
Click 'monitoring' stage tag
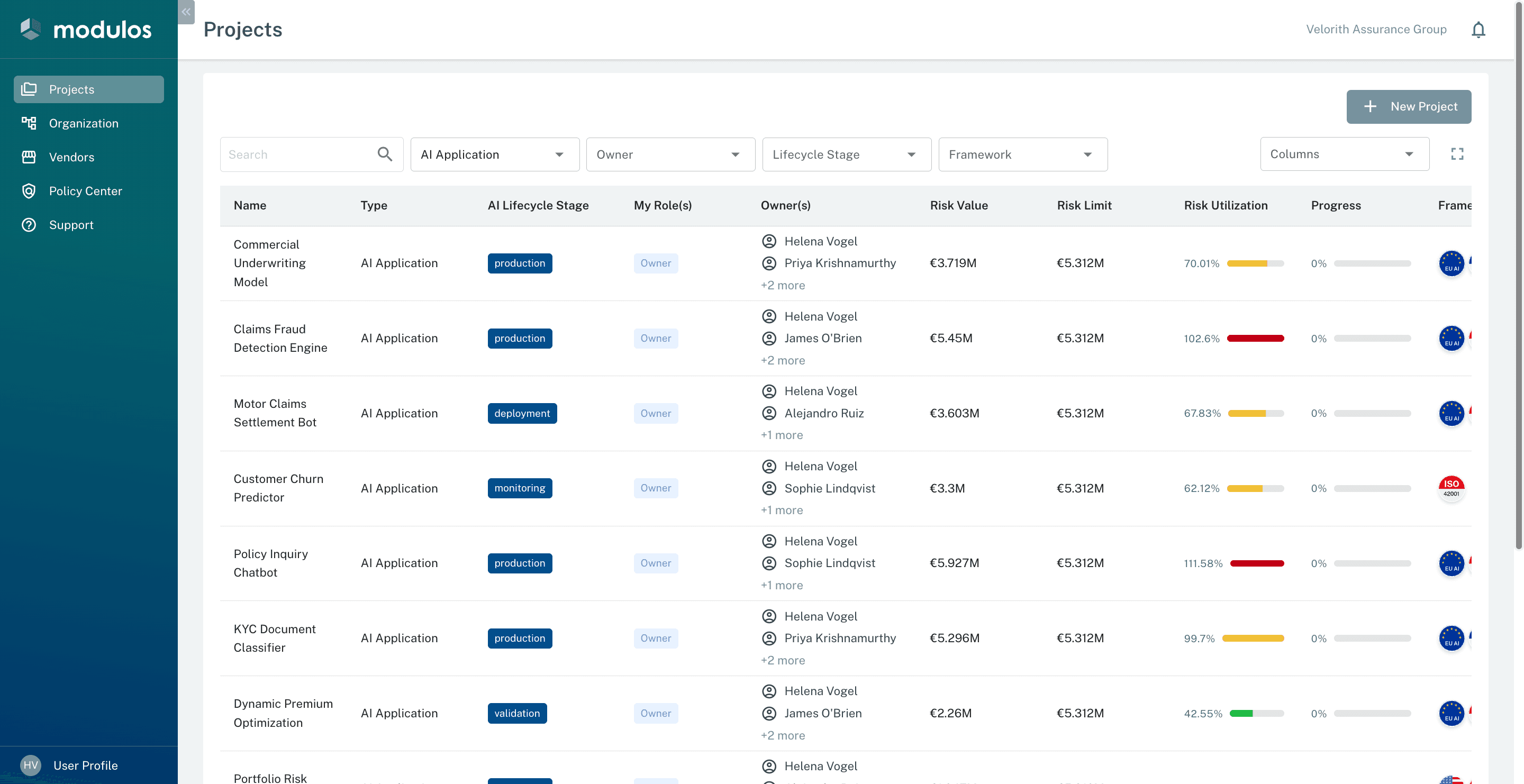[520, 488]
